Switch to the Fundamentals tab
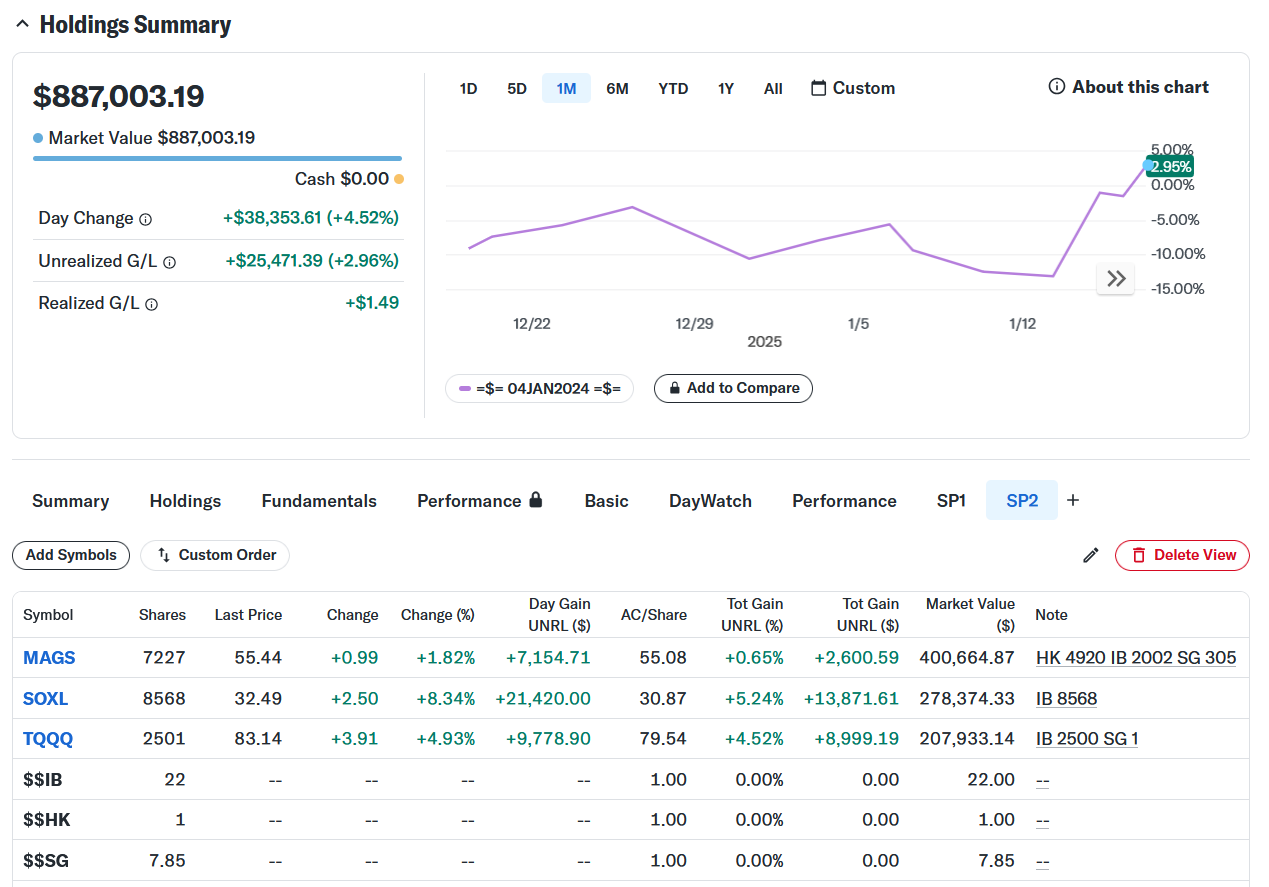The height and width of the screenshot is (887, 1269). tap(319, 501)
